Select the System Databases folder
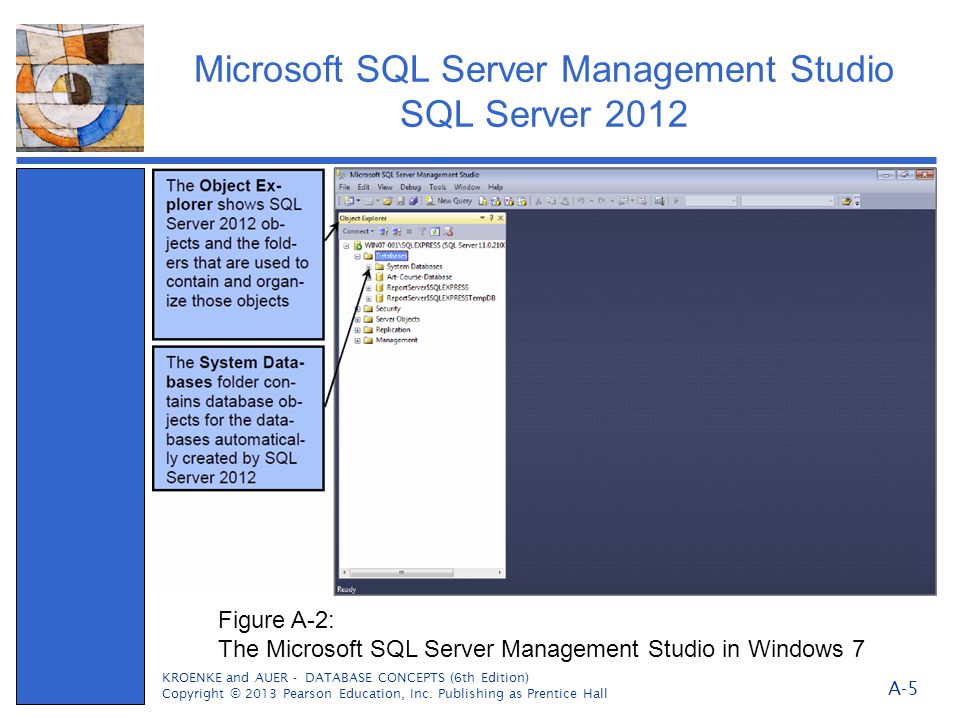 (x=414, y=266)
